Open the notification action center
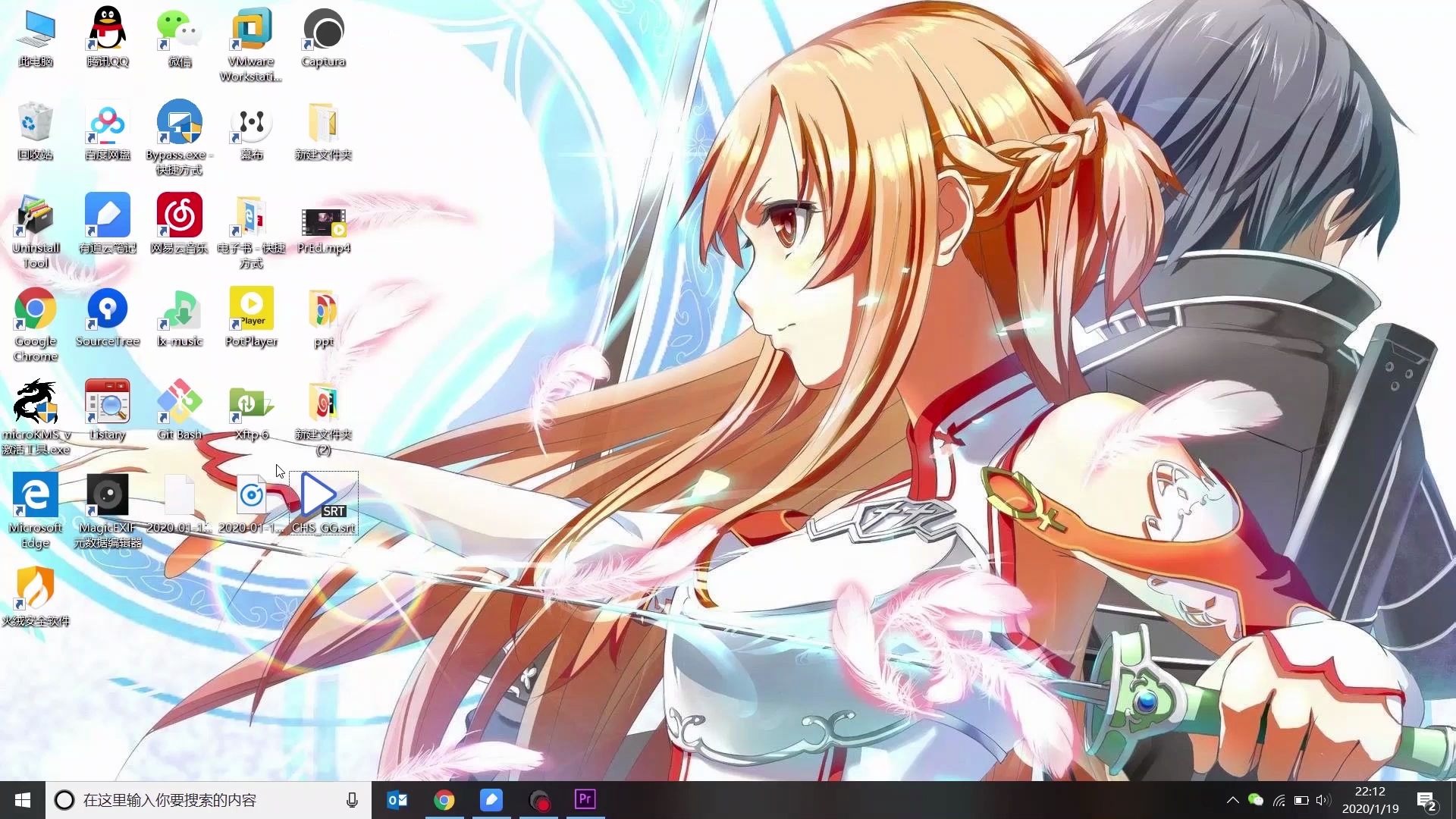The image size is (1456, 819). click(x=1426, y=801)
